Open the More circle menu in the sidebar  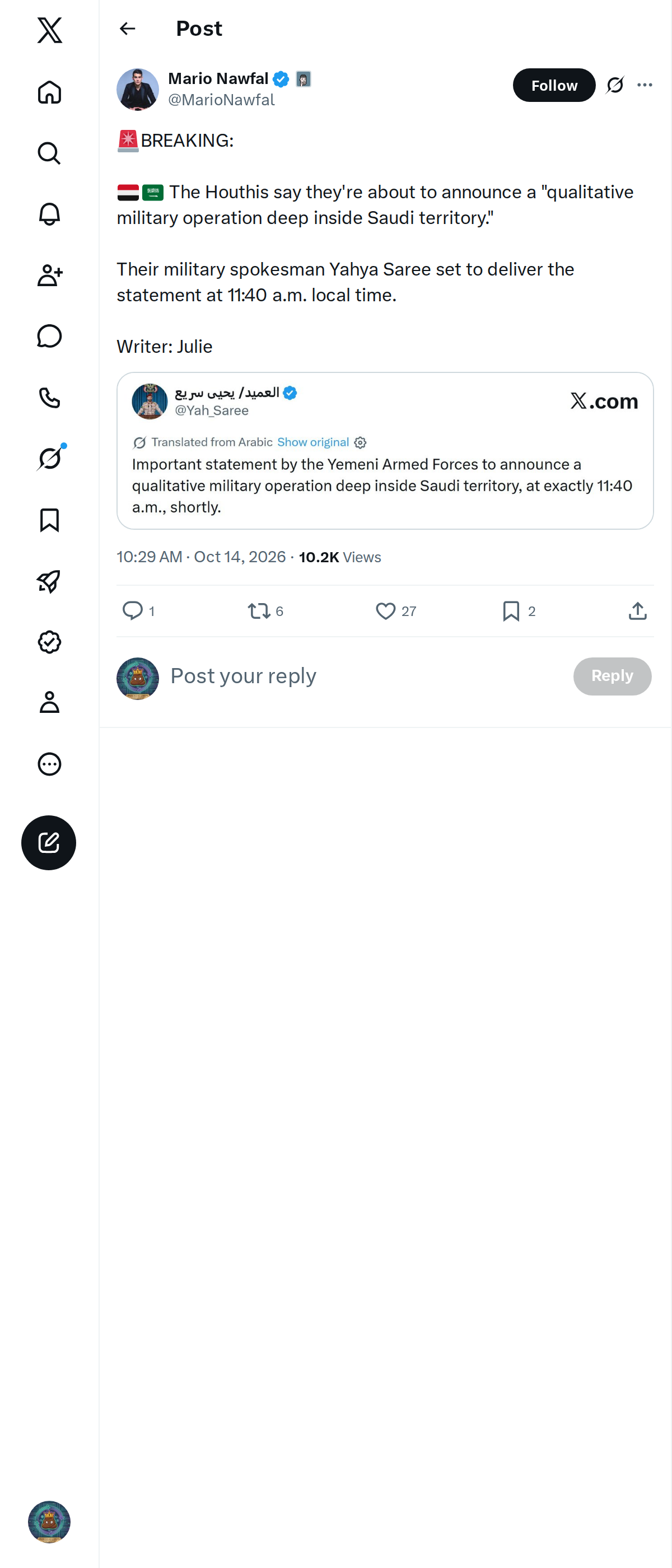click(49, 764)
